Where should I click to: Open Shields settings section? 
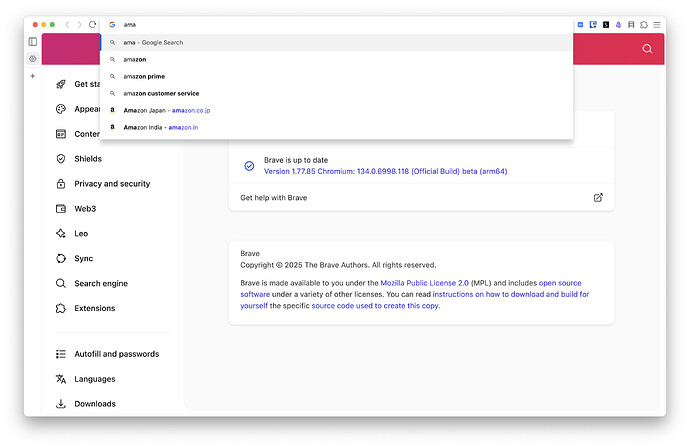point(88,159)
